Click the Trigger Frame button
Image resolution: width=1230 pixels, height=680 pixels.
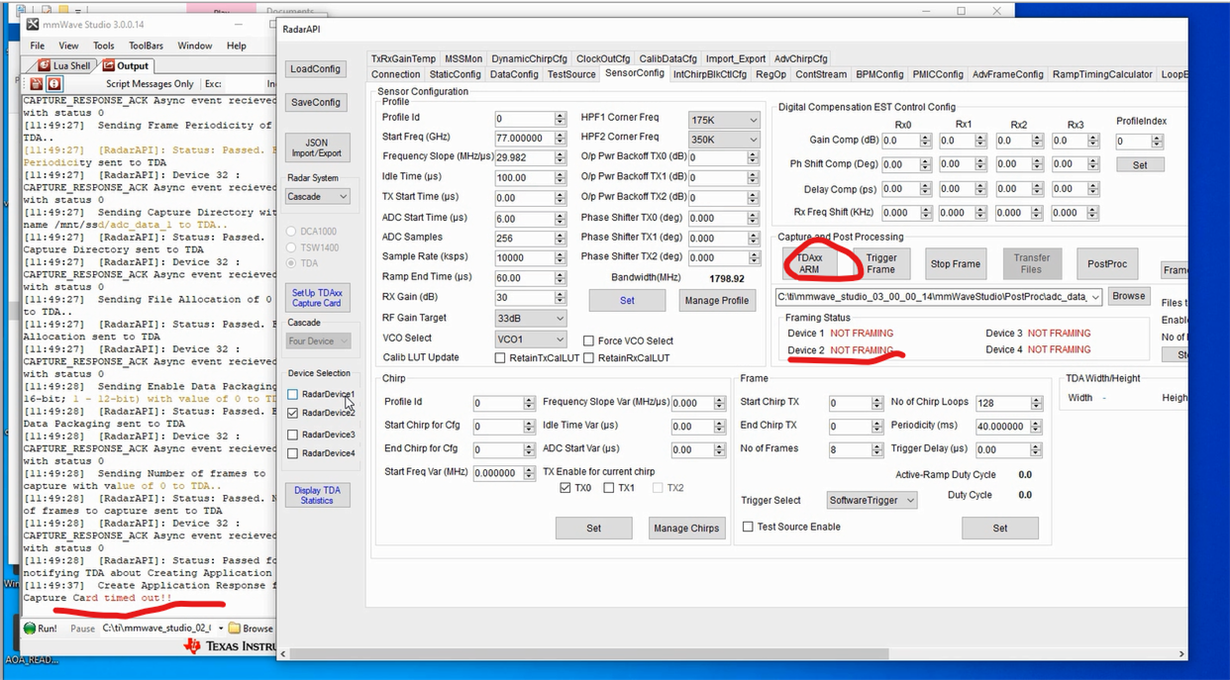pyautogui.click(x=881, y=264)
